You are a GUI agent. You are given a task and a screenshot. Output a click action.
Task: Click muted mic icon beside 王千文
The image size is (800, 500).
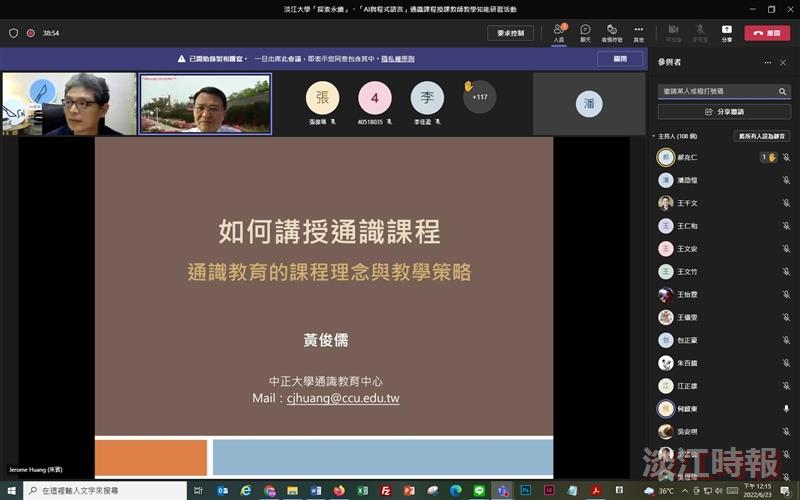click(x=786, y=203)
